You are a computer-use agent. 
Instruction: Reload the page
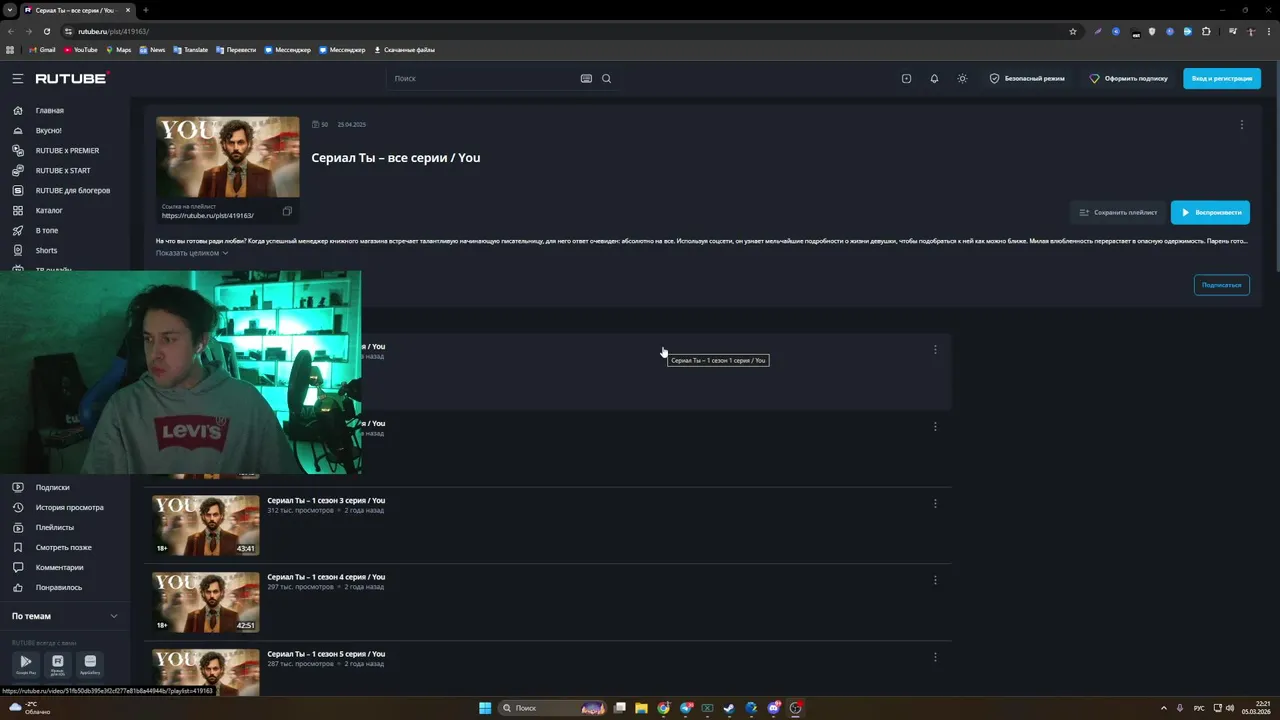tap(46, 31)
